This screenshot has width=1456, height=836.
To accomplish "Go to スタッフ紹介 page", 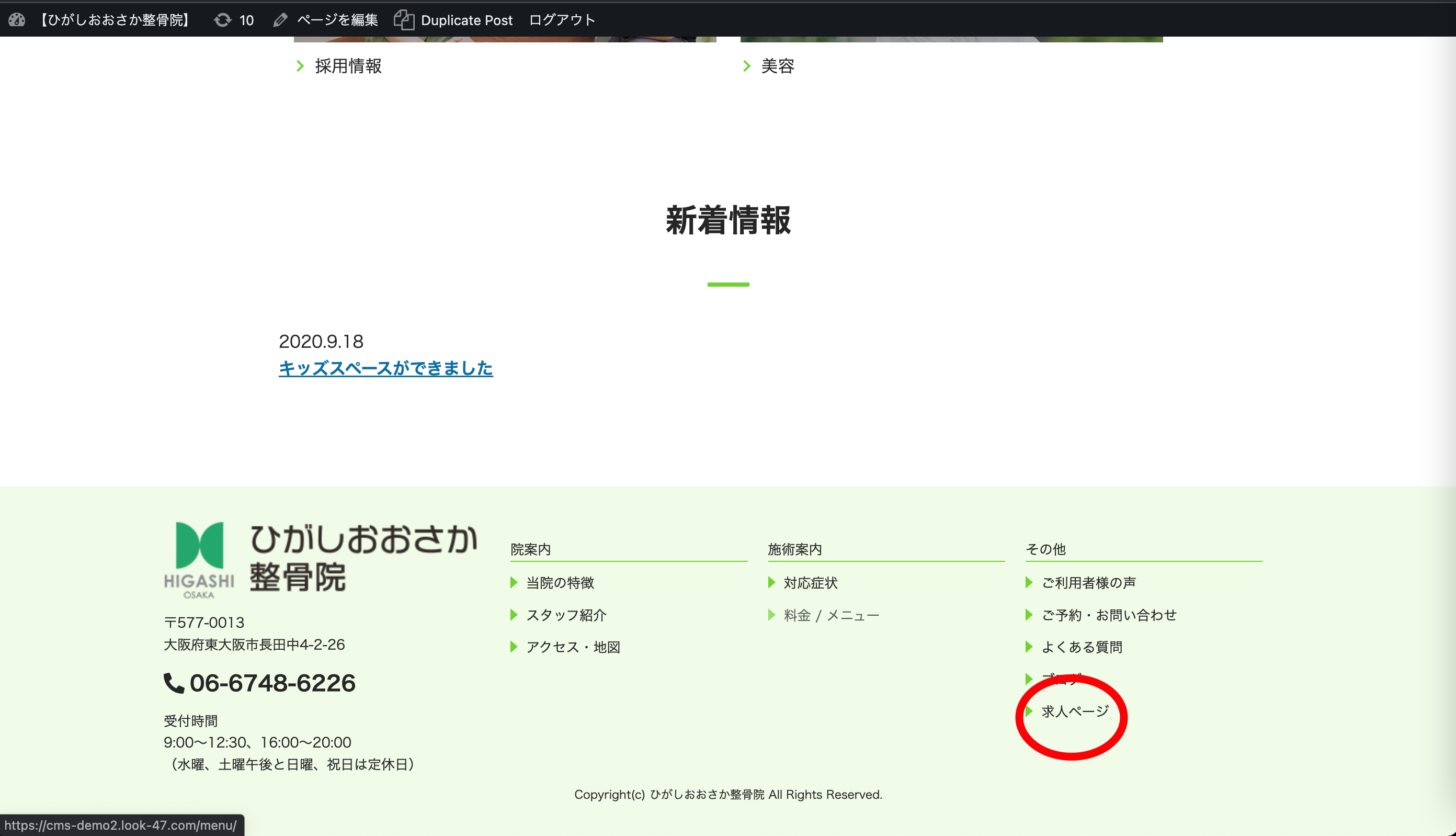I will click(566, 615).
